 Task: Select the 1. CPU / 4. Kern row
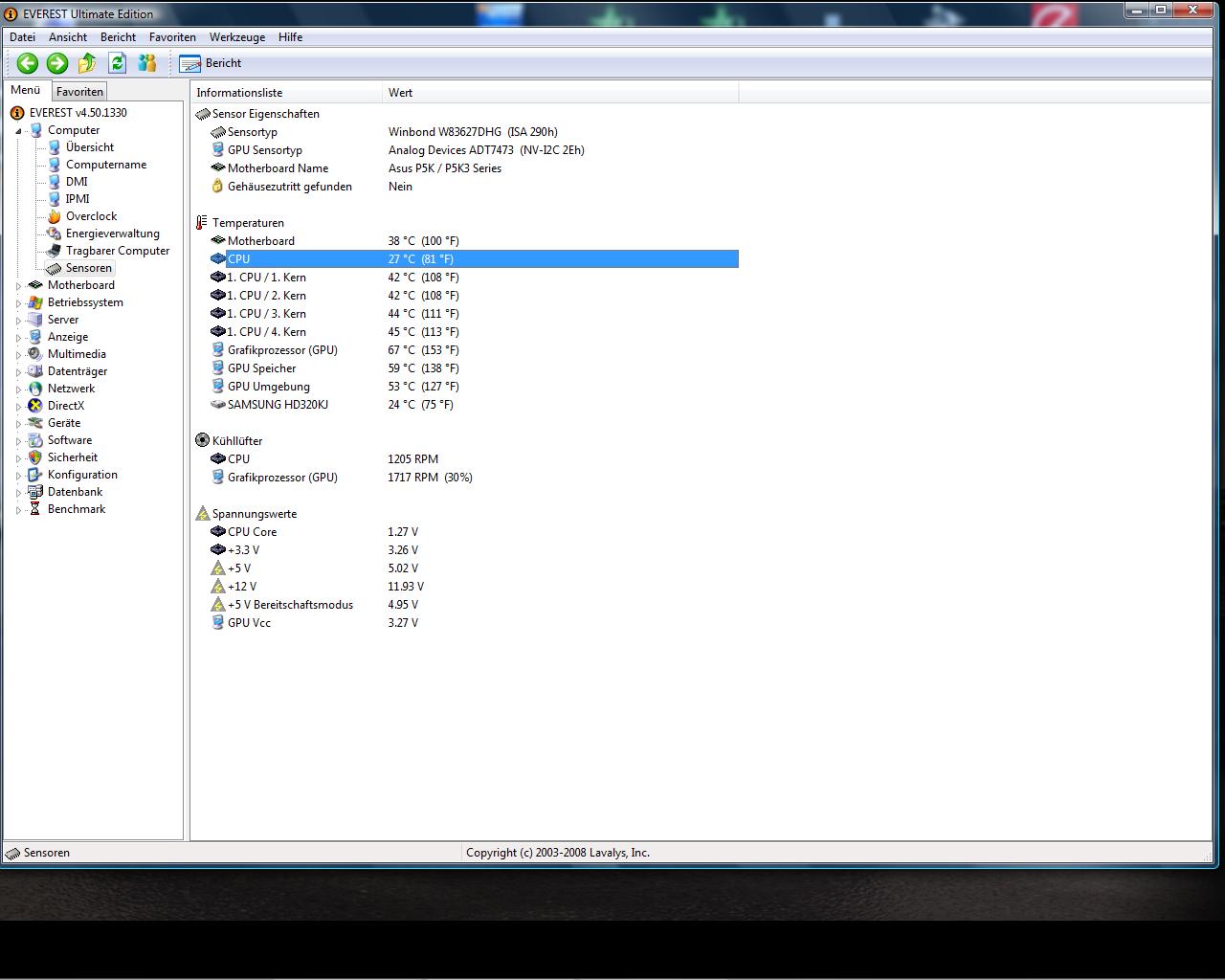point(474,332)
